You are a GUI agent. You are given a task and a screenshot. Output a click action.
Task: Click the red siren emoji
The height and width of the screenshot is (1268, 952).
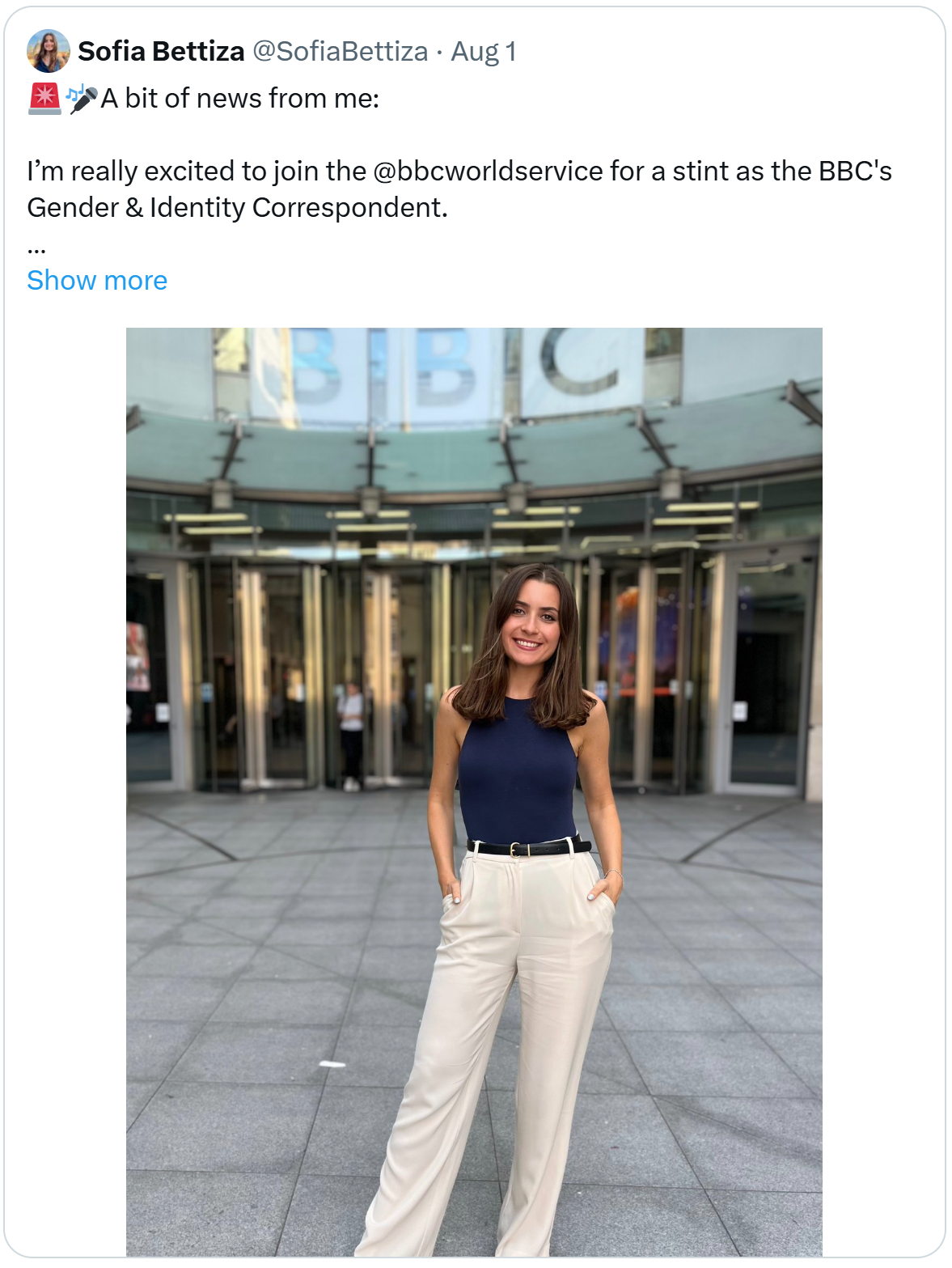pos(44,99)
